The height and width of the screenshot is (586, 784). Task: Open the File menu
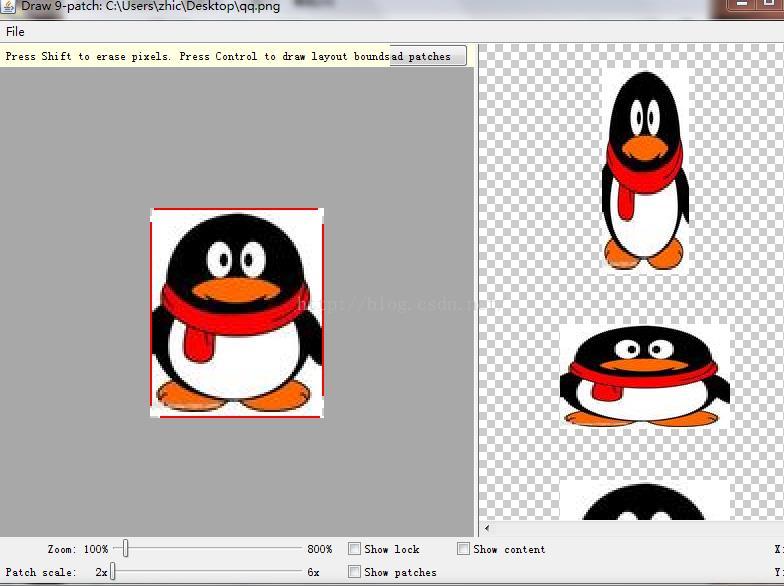pos(15,32)
